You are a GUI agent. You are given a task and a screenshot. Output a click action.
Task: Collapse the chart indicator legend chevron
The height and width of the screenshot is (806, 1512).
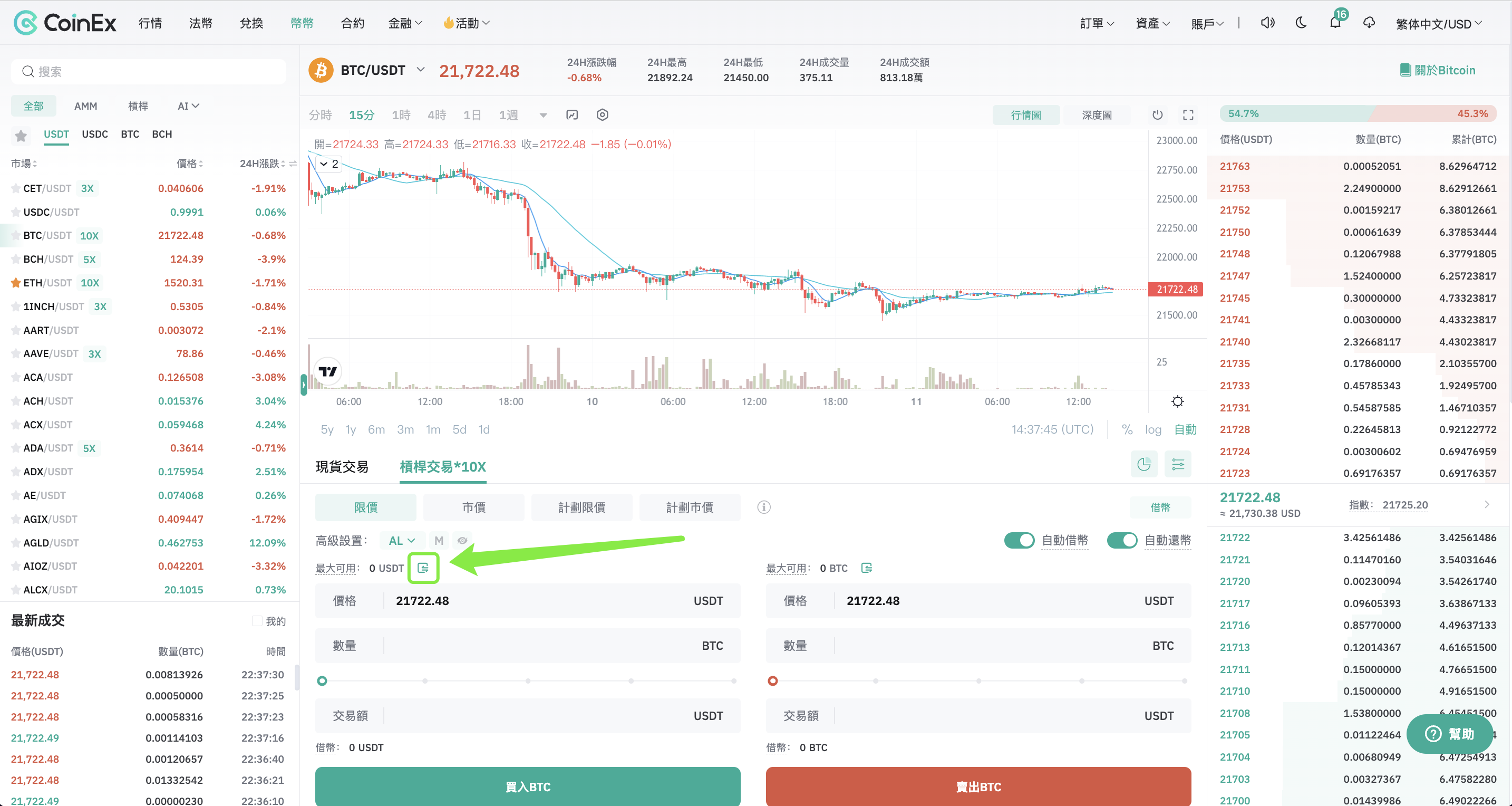pyautogui.click(x=323, y=164)
